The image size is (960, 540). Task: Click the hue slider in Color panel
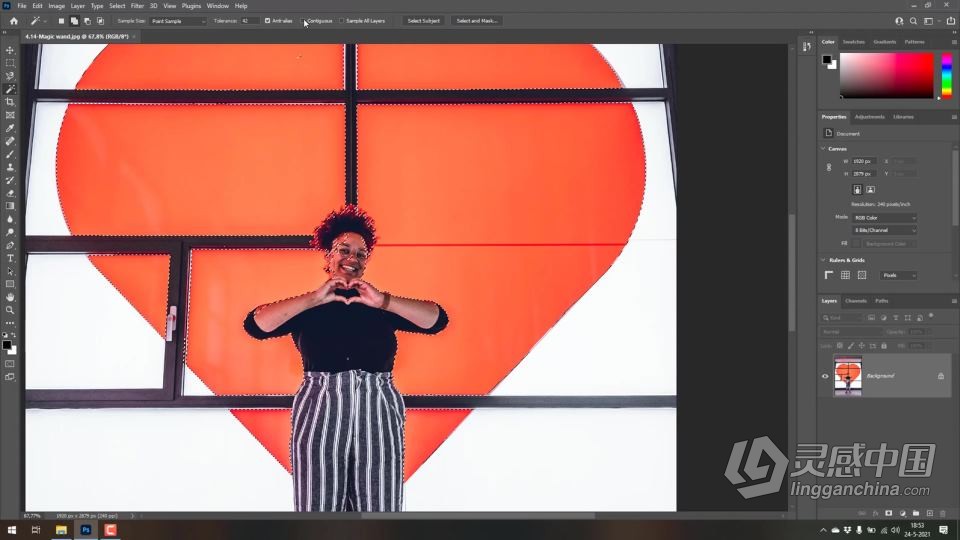(947, 75)
